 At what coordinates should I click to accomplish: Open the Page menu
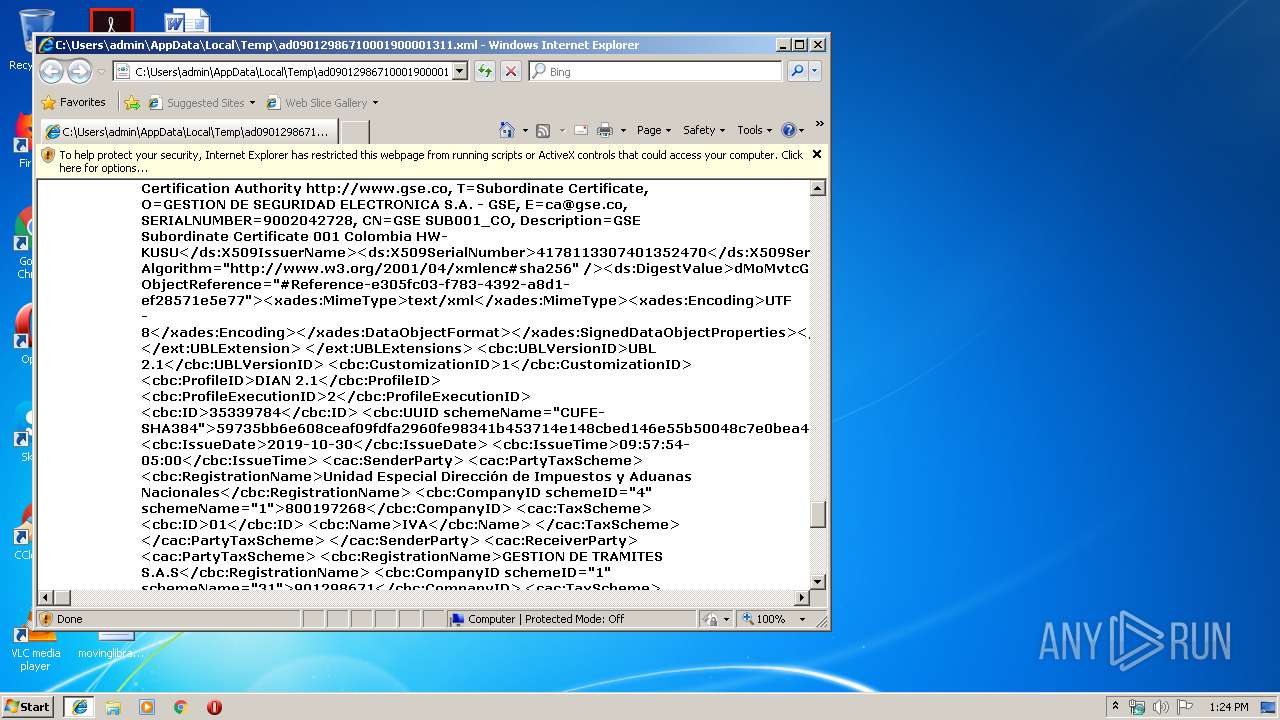[654, 130]
